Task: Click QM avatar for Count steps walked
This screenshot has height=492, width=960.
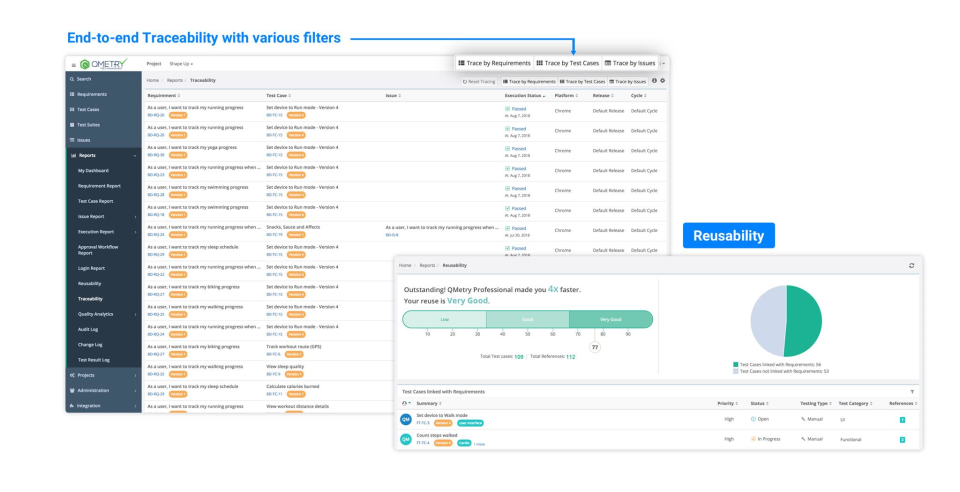Action: (x=405, y=439)
